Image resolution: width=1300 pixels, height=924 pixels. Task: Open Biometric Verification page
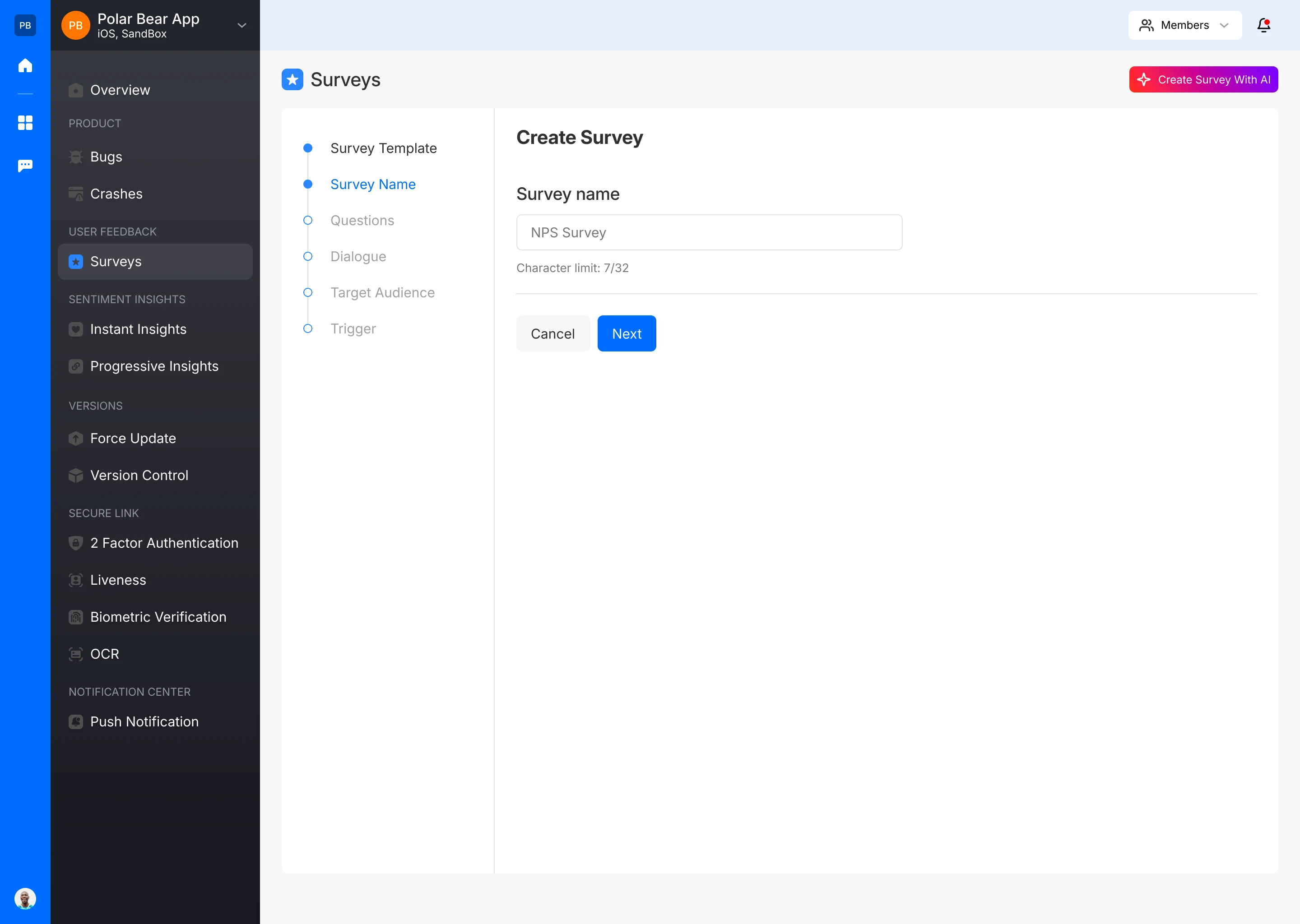click(158, 617)
